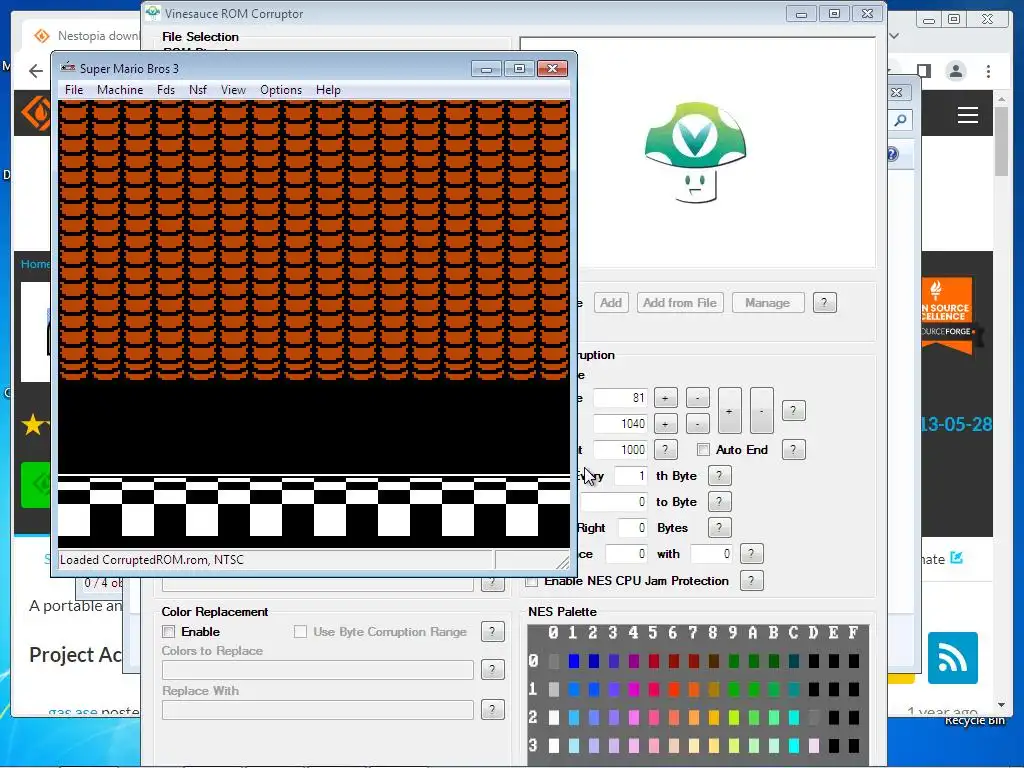The width and height of the screenshot is (1024, 768).
Task: Click the help button beside the with field
Action: click(x=751, y=554)
